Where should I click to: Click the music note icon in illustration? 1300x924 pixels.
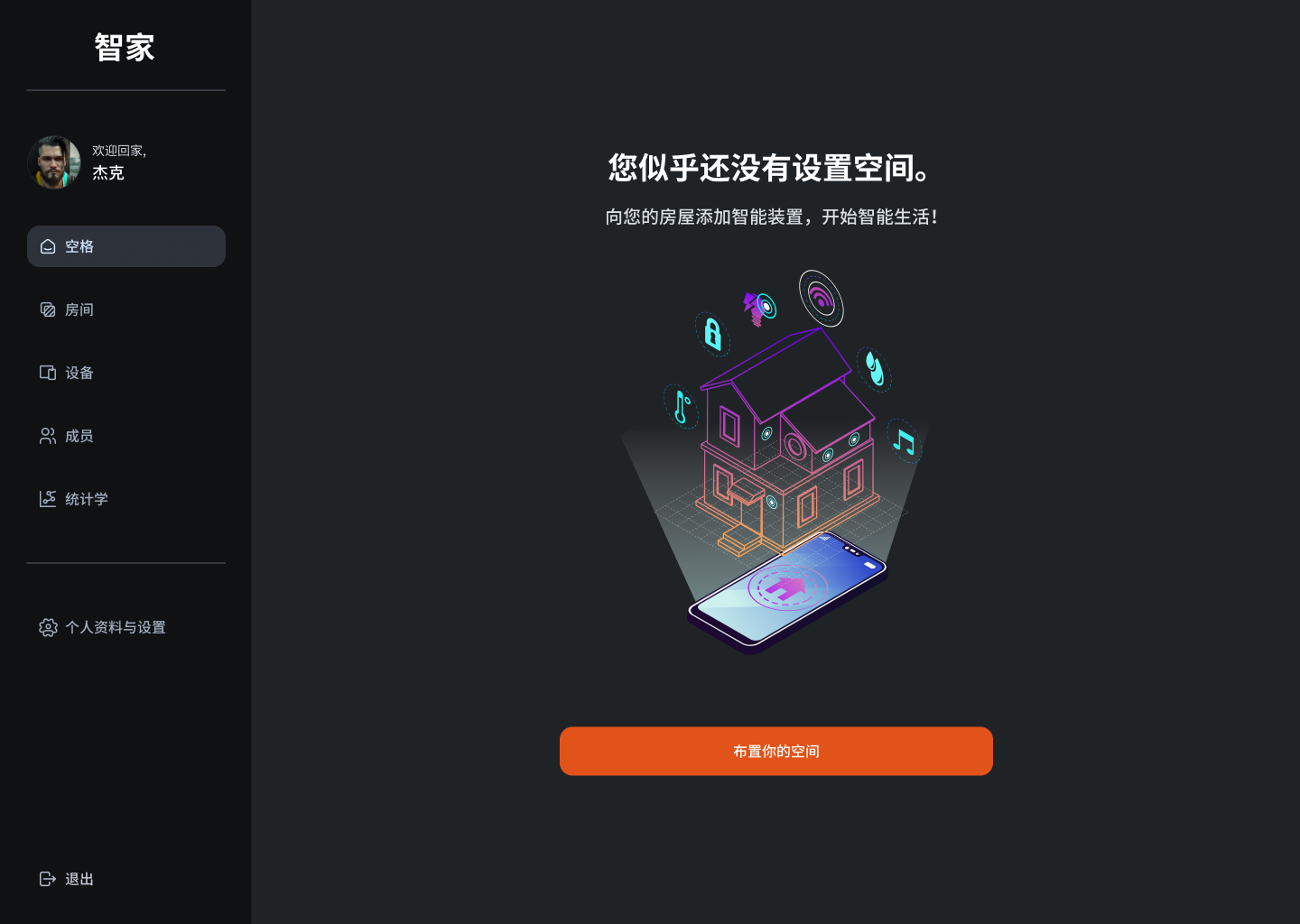tap(904, 441)
